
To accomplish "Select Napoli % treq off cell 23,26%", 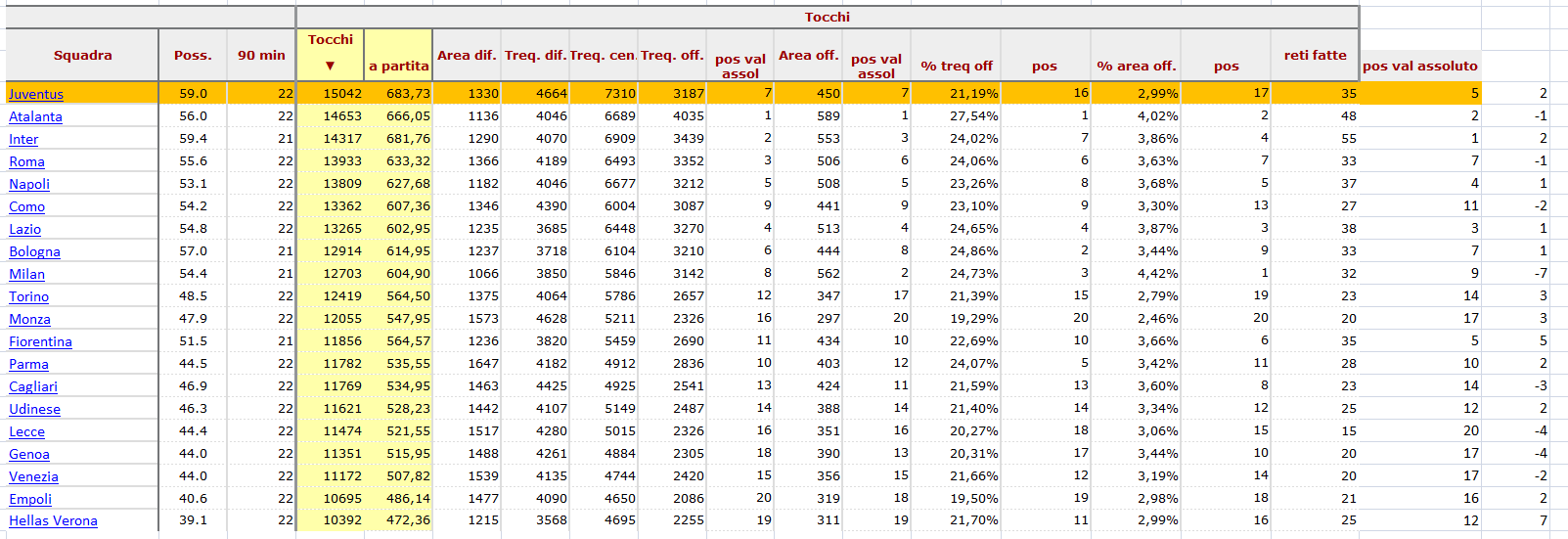I will coord(956,183).
